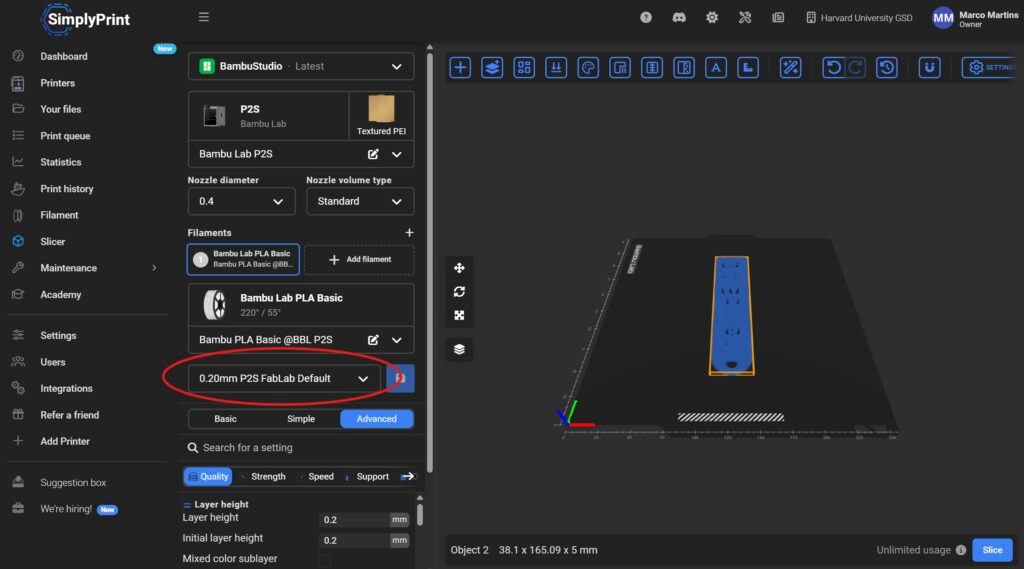Select the Bambu Lab PLA Basic filament chip

pos(243,259)
